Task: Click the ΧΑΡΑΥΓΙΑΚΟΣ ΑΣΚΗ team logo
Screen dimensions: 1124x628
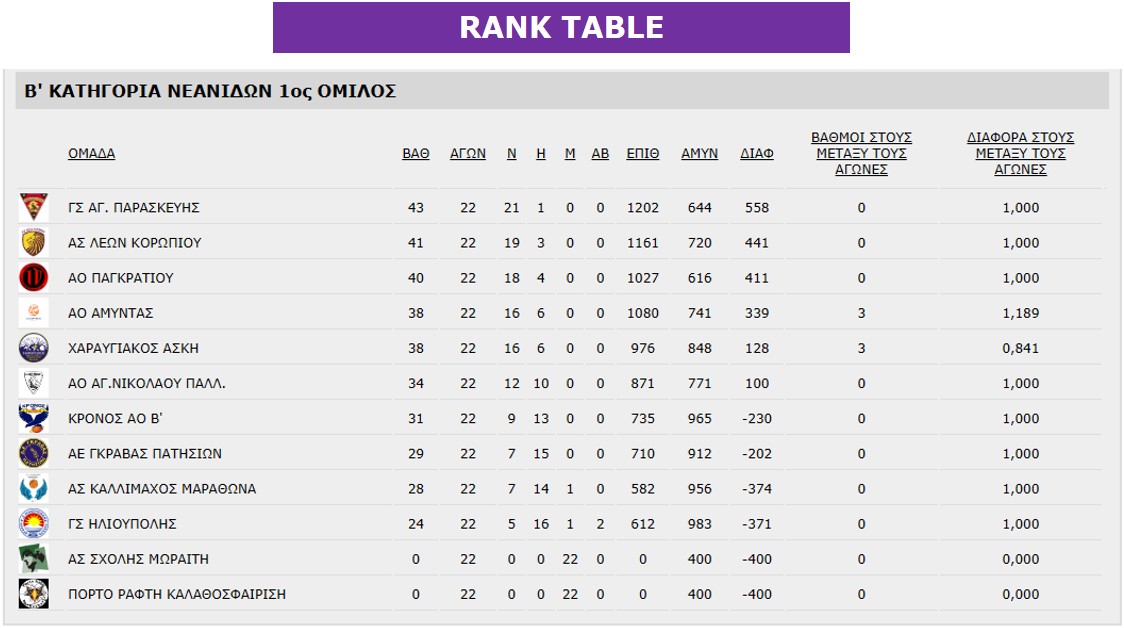Action: tap(34, 348)
